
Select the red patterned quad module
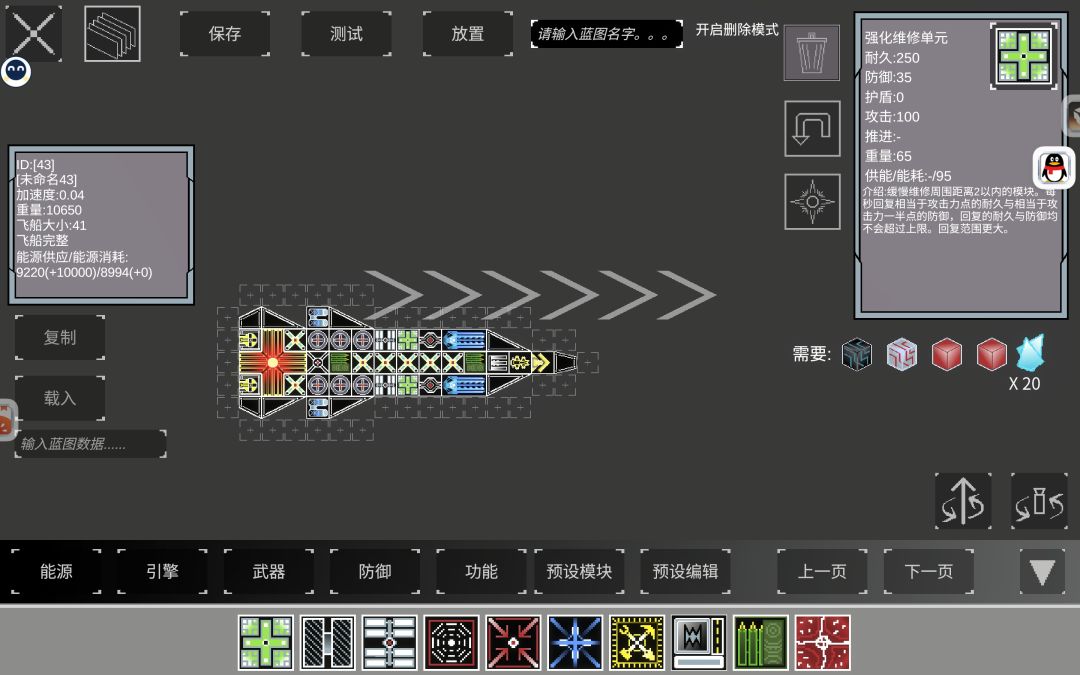pyautogui.click(x=822, y=643)
